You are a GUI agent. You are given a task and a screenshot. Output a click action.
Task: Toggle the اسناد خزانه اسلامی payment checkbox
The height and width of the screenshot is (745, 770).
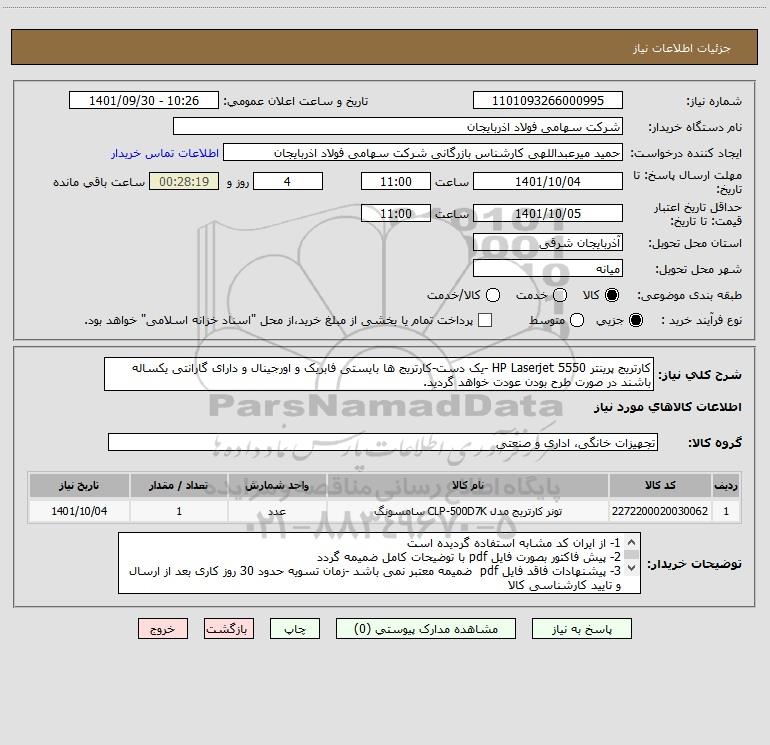pos(485,320)
